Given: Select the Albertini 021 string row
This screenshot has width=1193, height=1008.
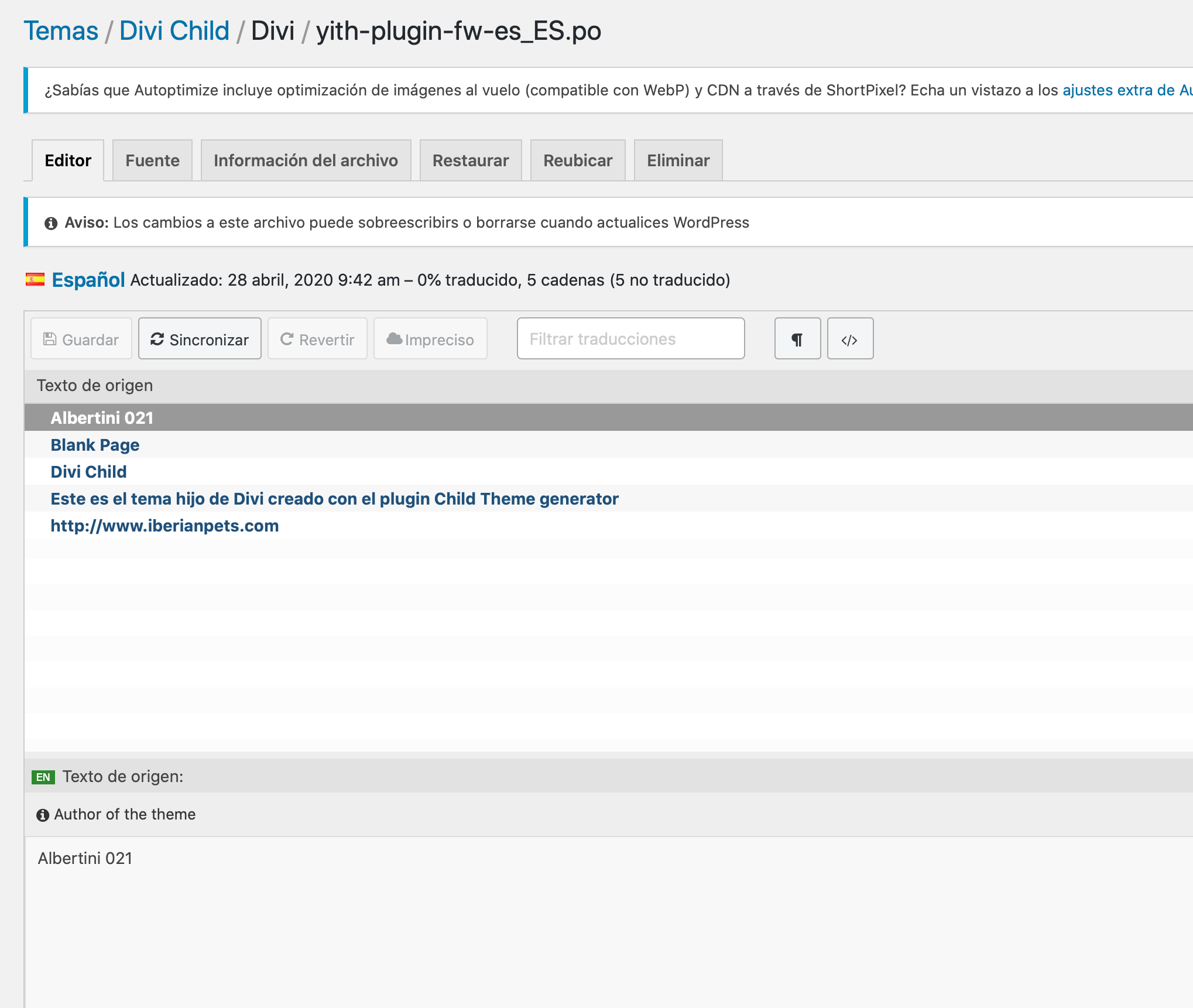Looking at the screenshot, I should [609, 418].
